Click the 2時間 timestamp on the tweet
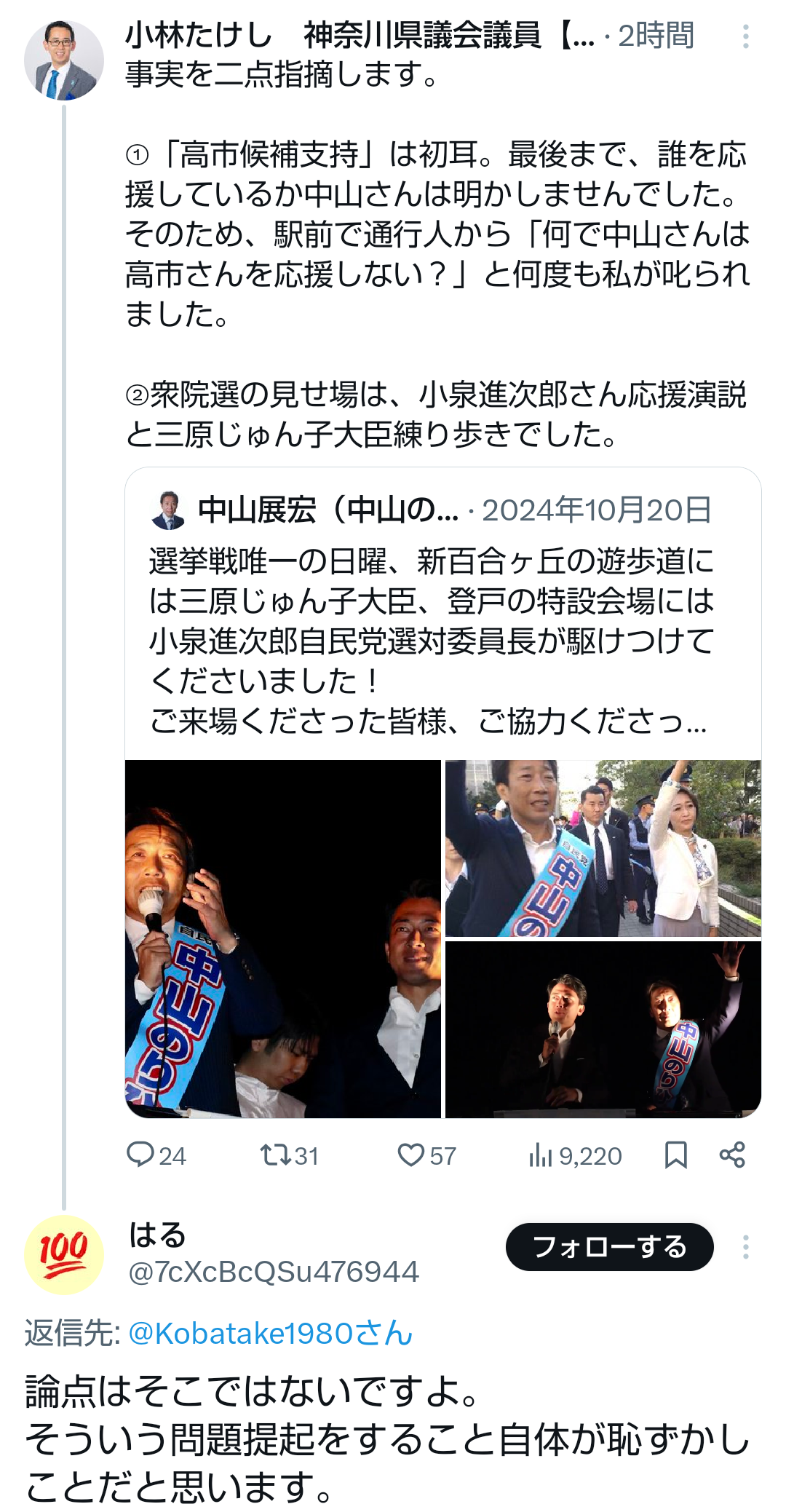 pos(656,35)
